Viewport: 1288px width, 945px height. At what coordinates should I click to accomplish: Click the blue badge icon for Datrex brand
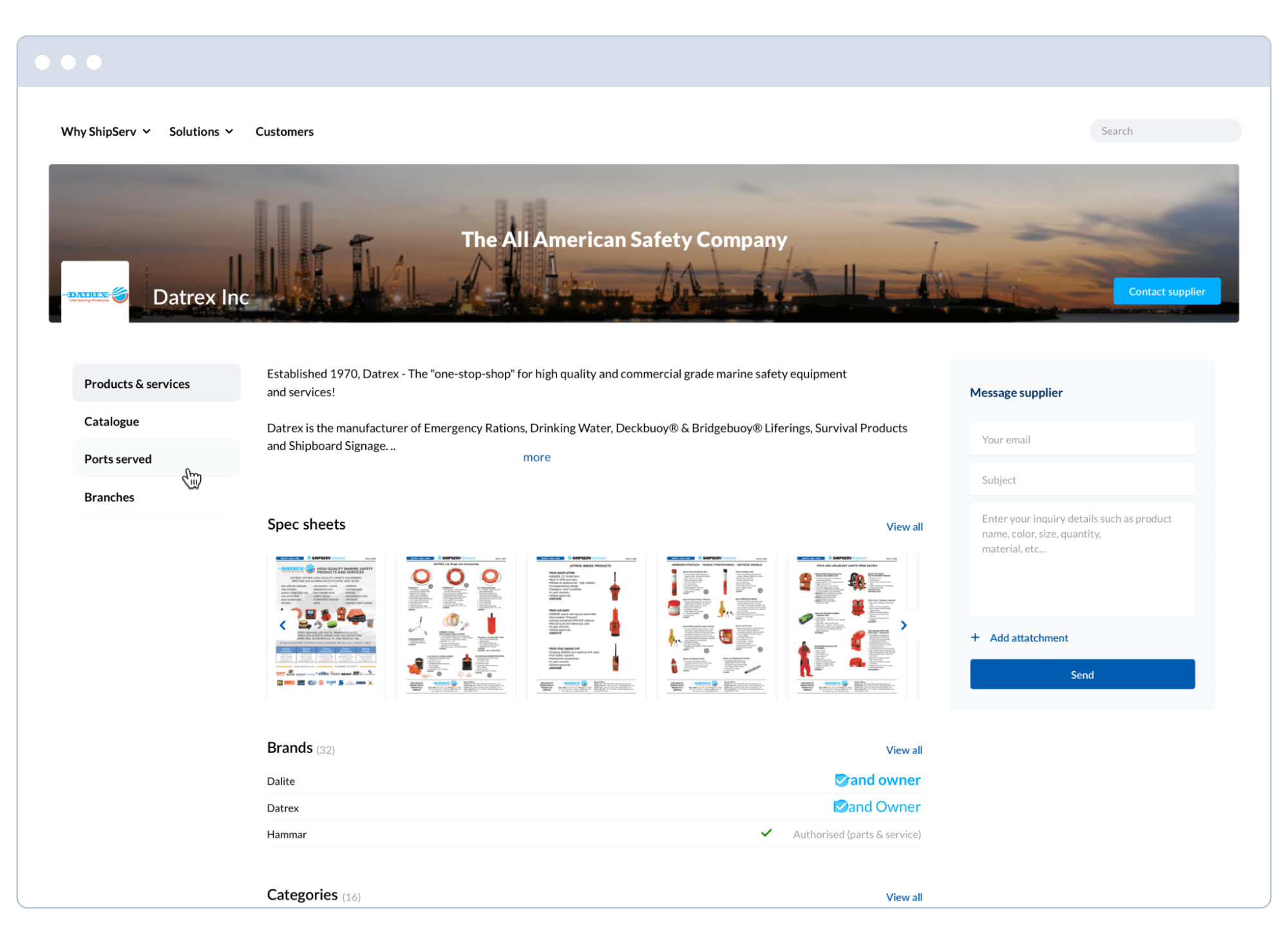[840, 807]
